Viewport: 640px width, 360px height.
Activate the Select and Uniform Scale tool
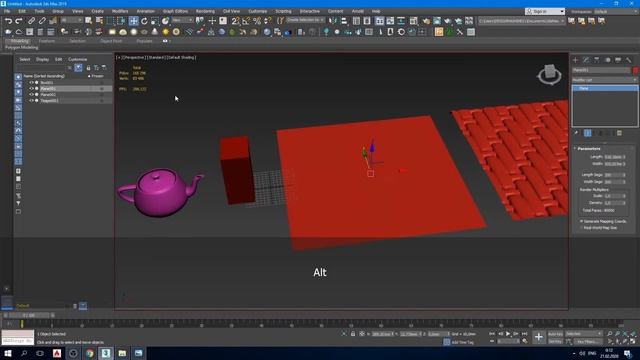(x=155, y=21)
